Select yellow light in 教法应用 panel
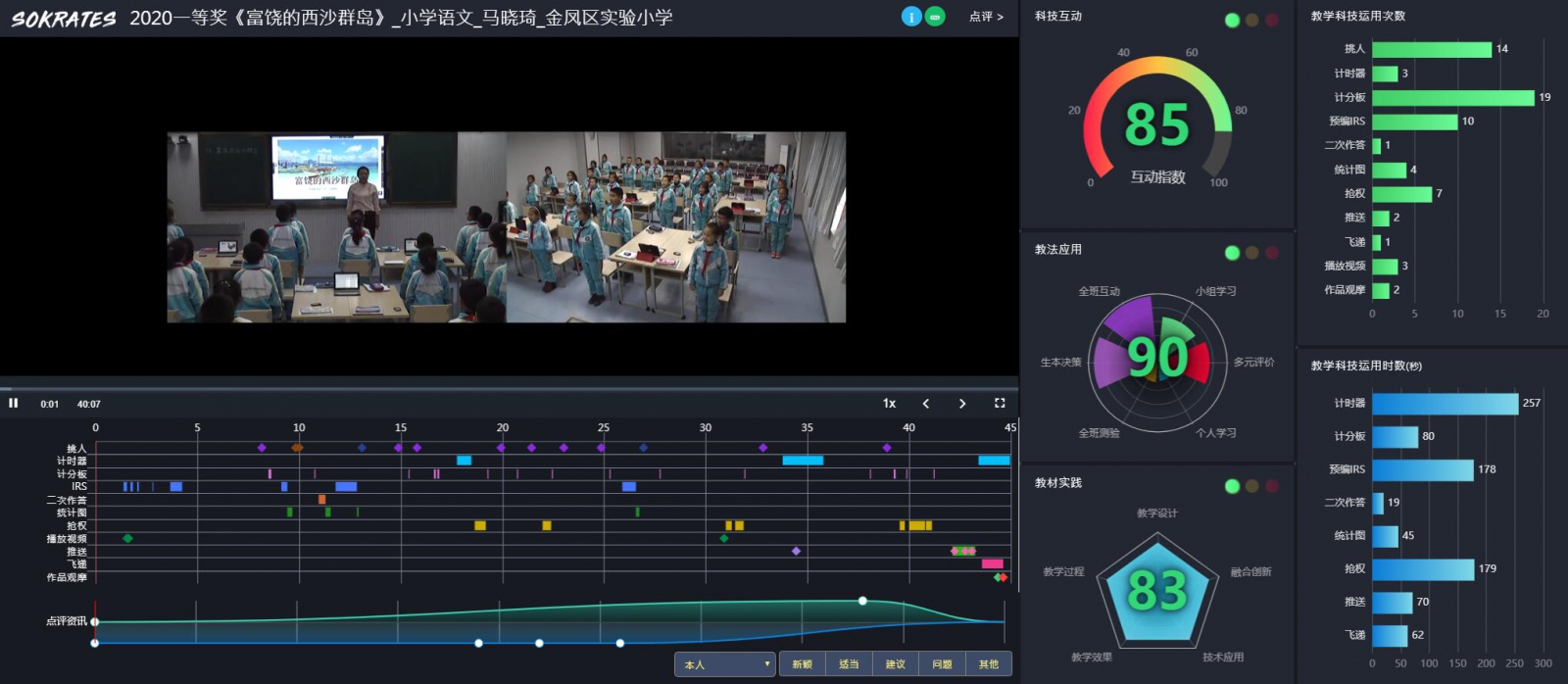The height and width of the screenshot is (684, 1568). pyautogui.click(x=1251, y=253)
